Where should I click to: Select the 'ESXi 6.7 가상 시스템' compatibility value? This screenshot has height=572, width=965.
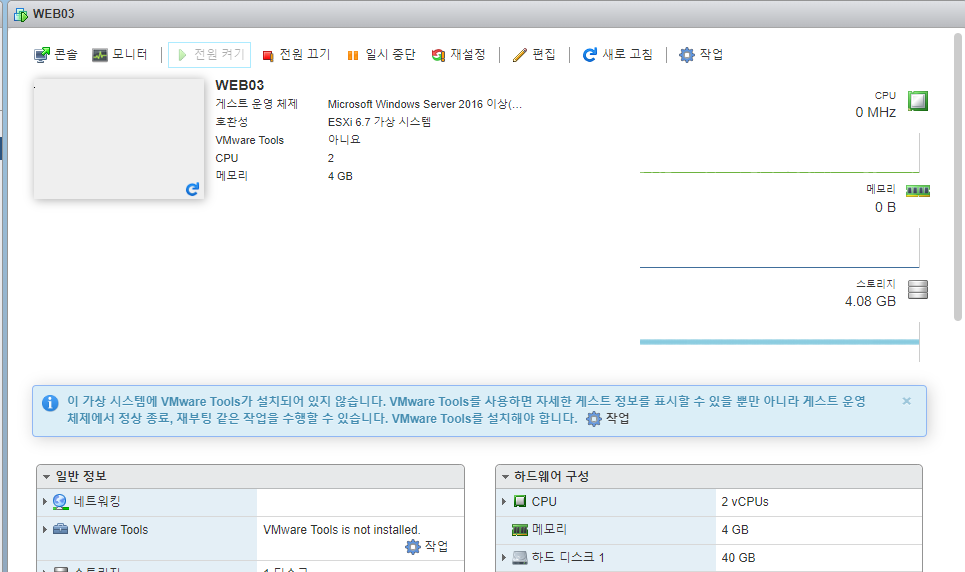tap(379, 122)
